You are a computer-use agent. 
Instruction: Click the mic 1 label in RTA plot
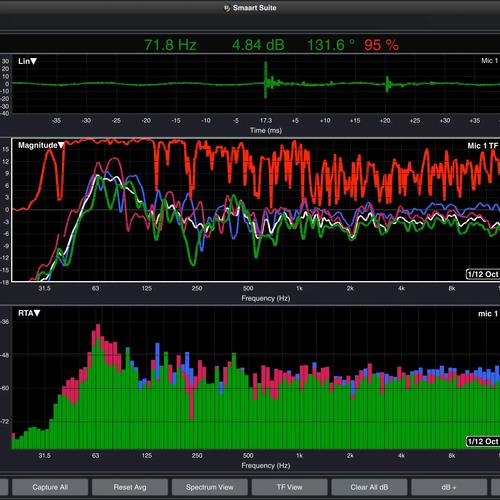click(x=488, y=314)
